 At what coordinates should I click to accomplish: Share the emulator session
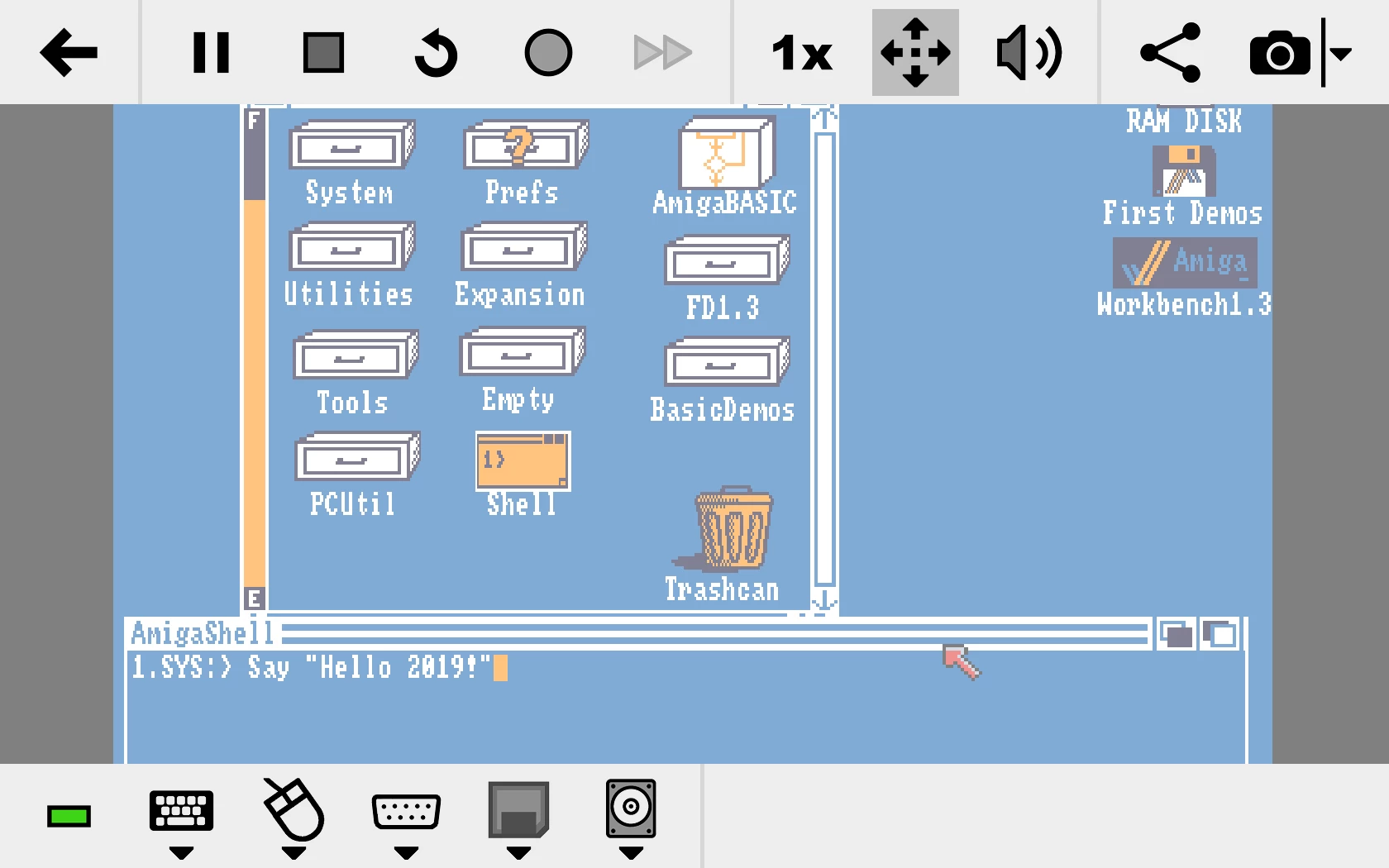tap(1170, 53)
